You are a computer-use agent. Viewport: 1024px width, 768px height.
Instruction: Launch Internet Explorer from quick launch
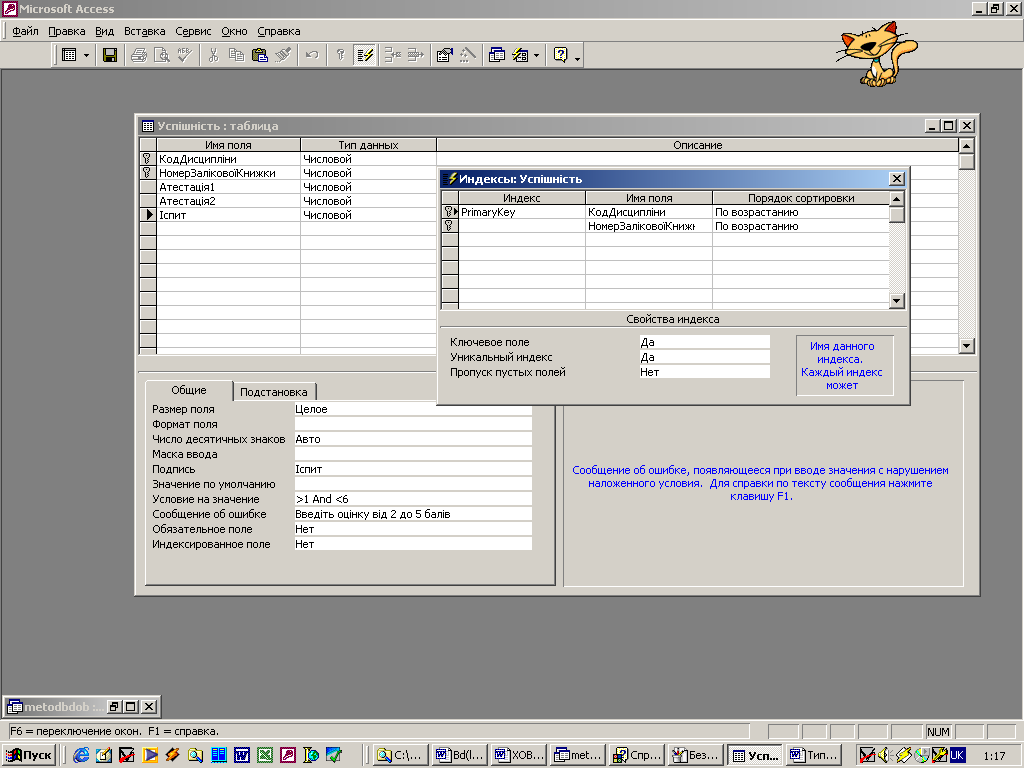81,755
